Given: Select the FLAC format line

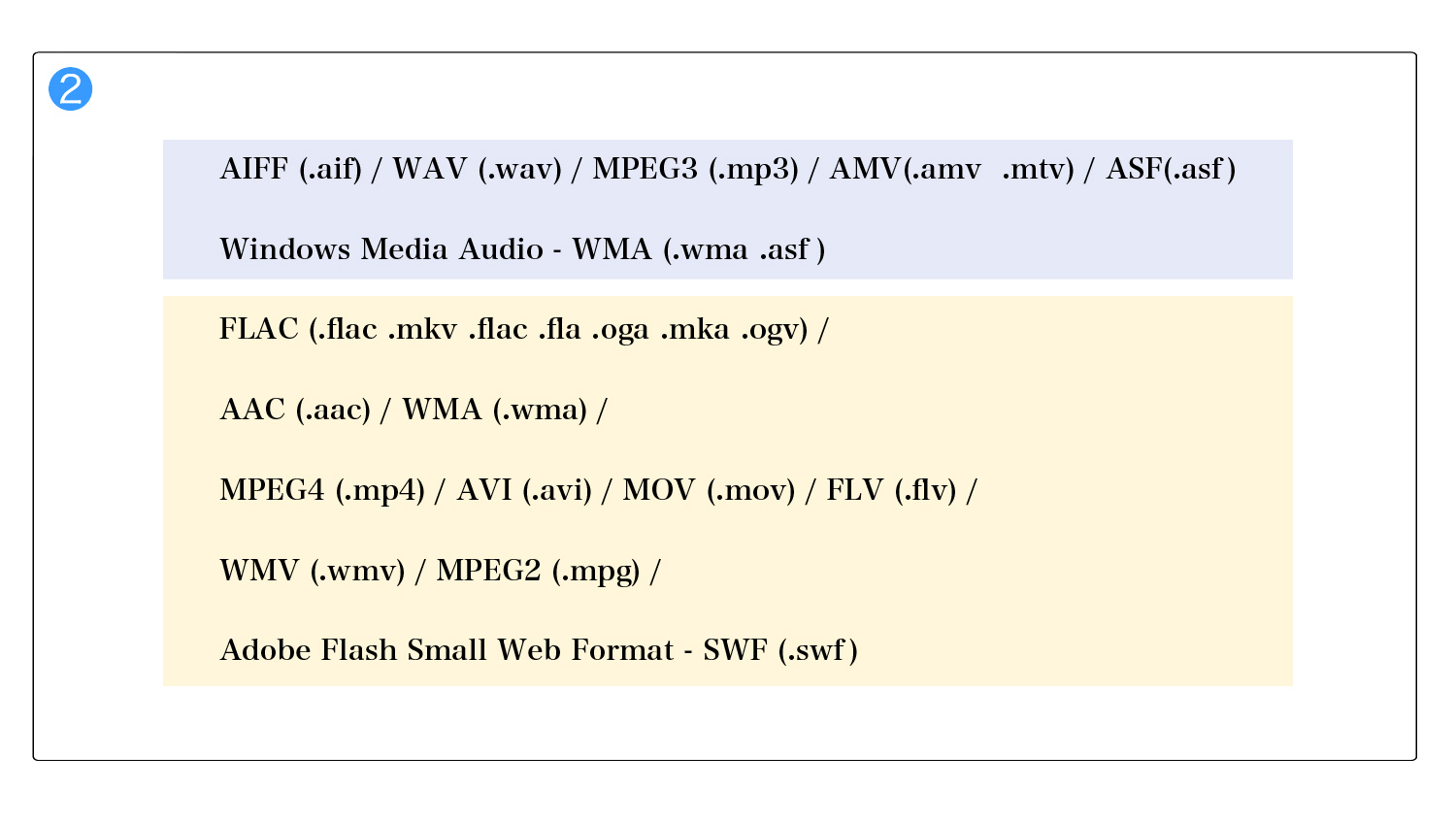Looking at the screenshot, I should [524, 330].
